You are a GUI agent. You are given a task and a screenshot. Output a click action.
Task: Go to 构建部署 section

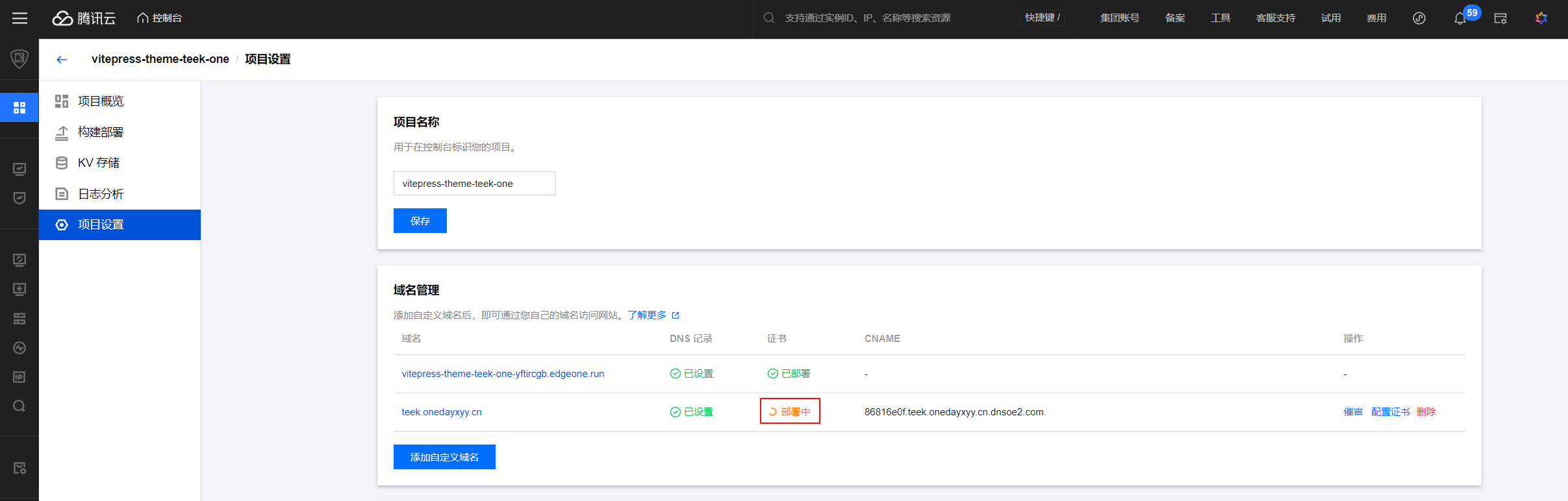[x=101, y=132]
